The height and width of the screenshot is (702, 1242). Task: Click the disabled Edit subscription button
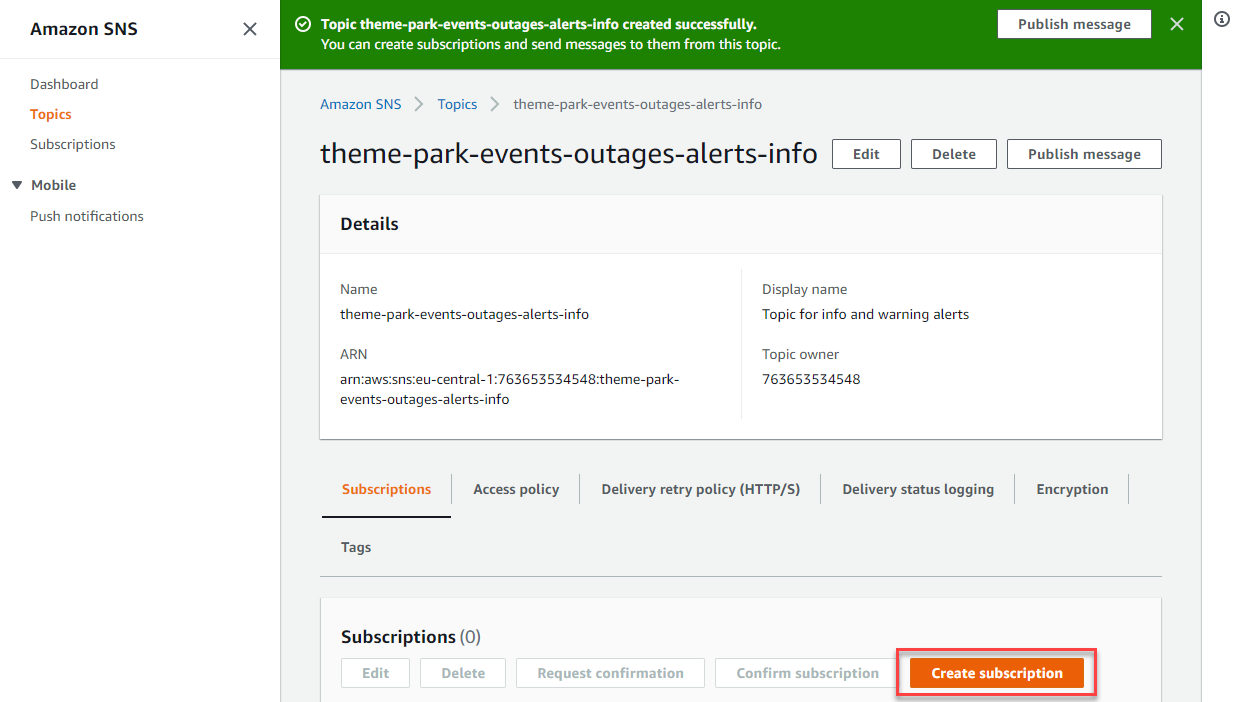(375, 673)
